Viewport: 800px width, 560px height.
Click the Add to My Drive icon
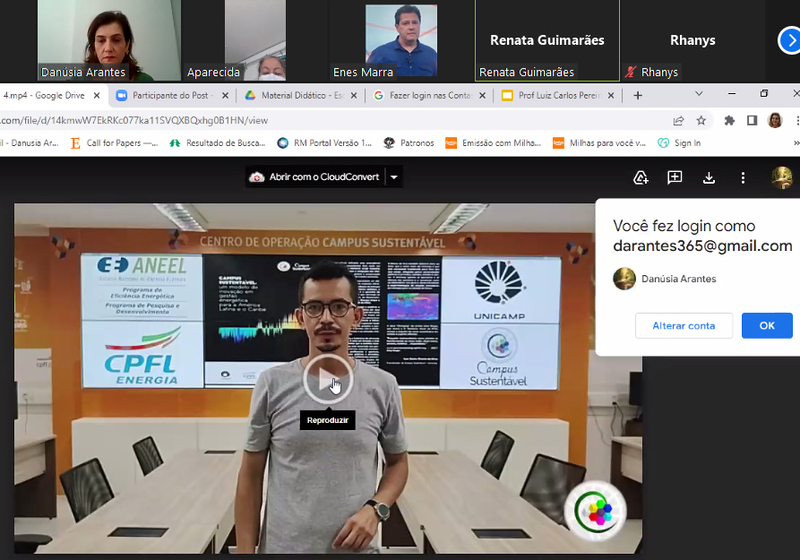point(641,178)
